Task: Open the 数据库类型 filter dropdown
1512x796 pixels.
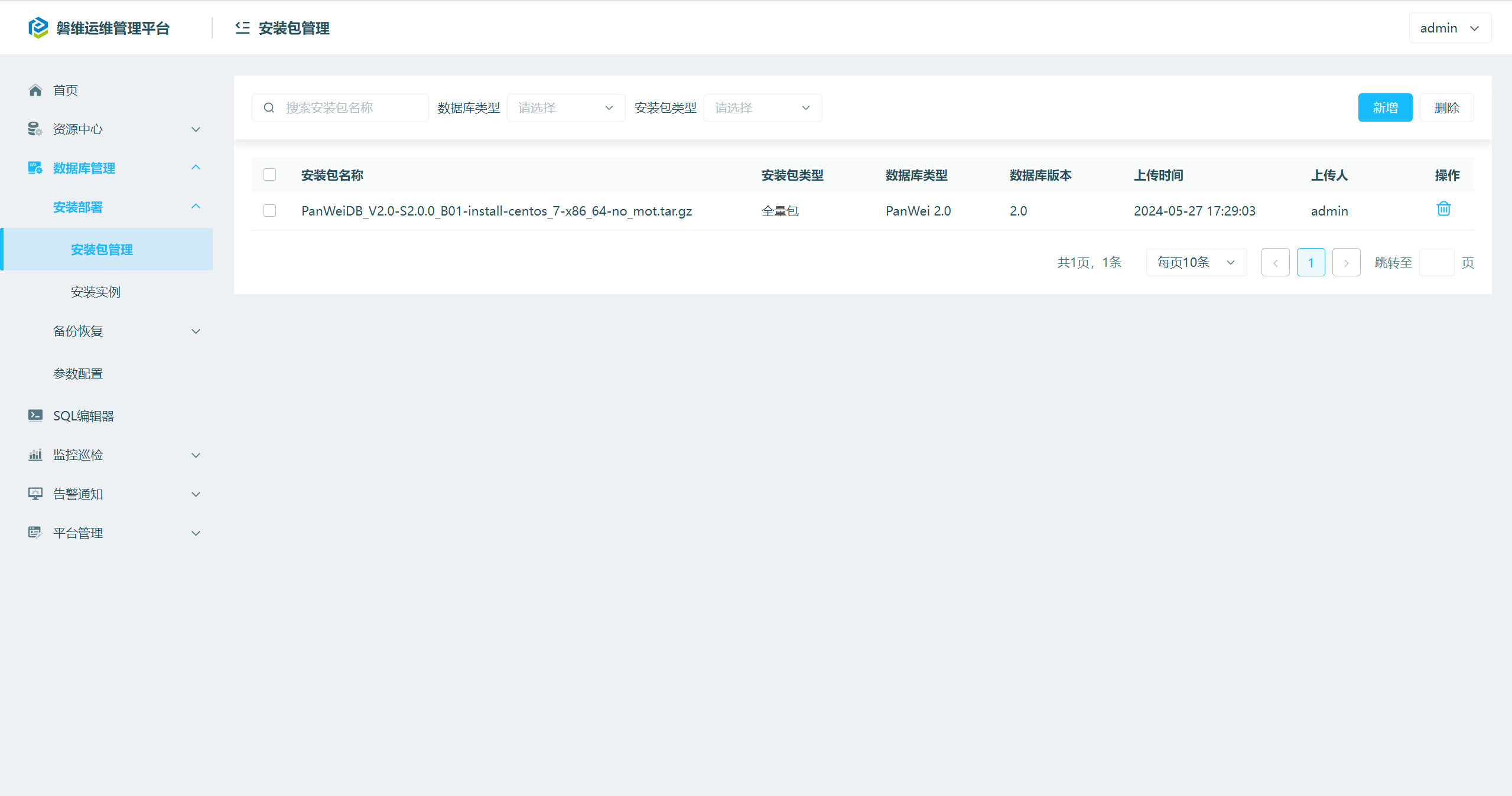Action: pos(565,108)
